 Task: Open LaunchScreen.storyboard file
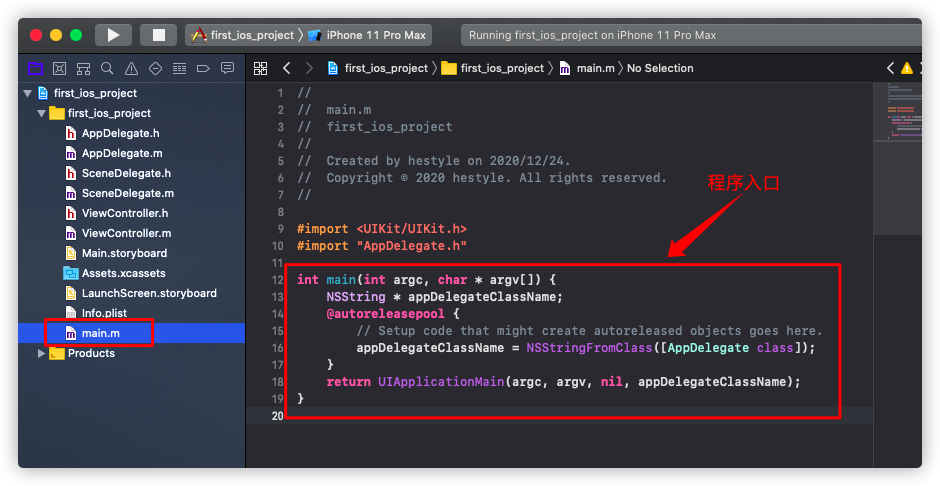[x=149, y=293]
